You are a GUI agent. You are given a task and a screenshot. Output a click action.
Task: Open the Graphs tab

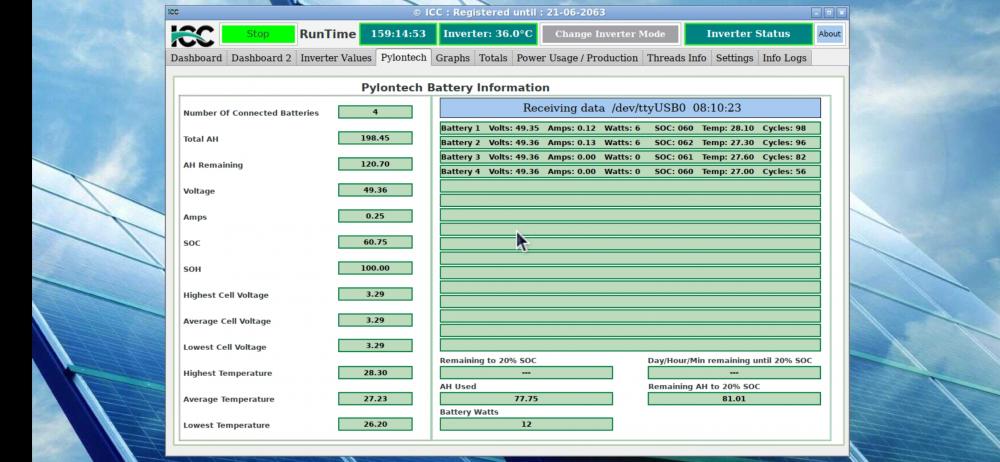point(453,58)
